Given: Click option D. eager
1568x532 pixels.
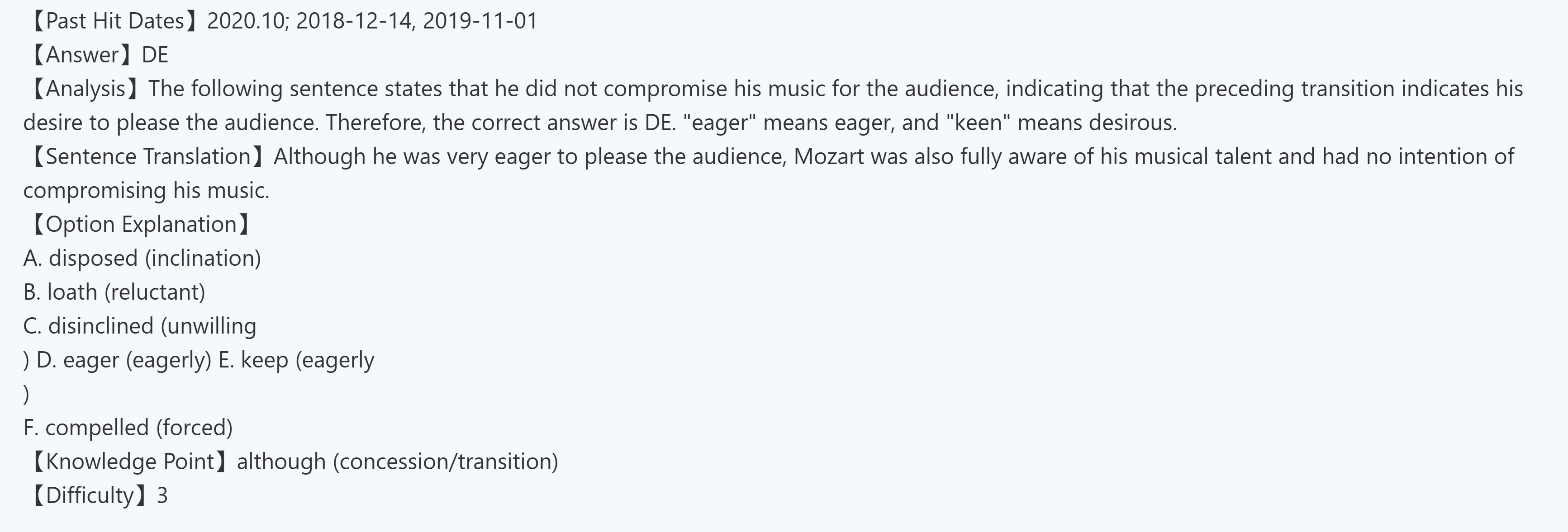Looking at the screenshot, I should tap(124, 360).
